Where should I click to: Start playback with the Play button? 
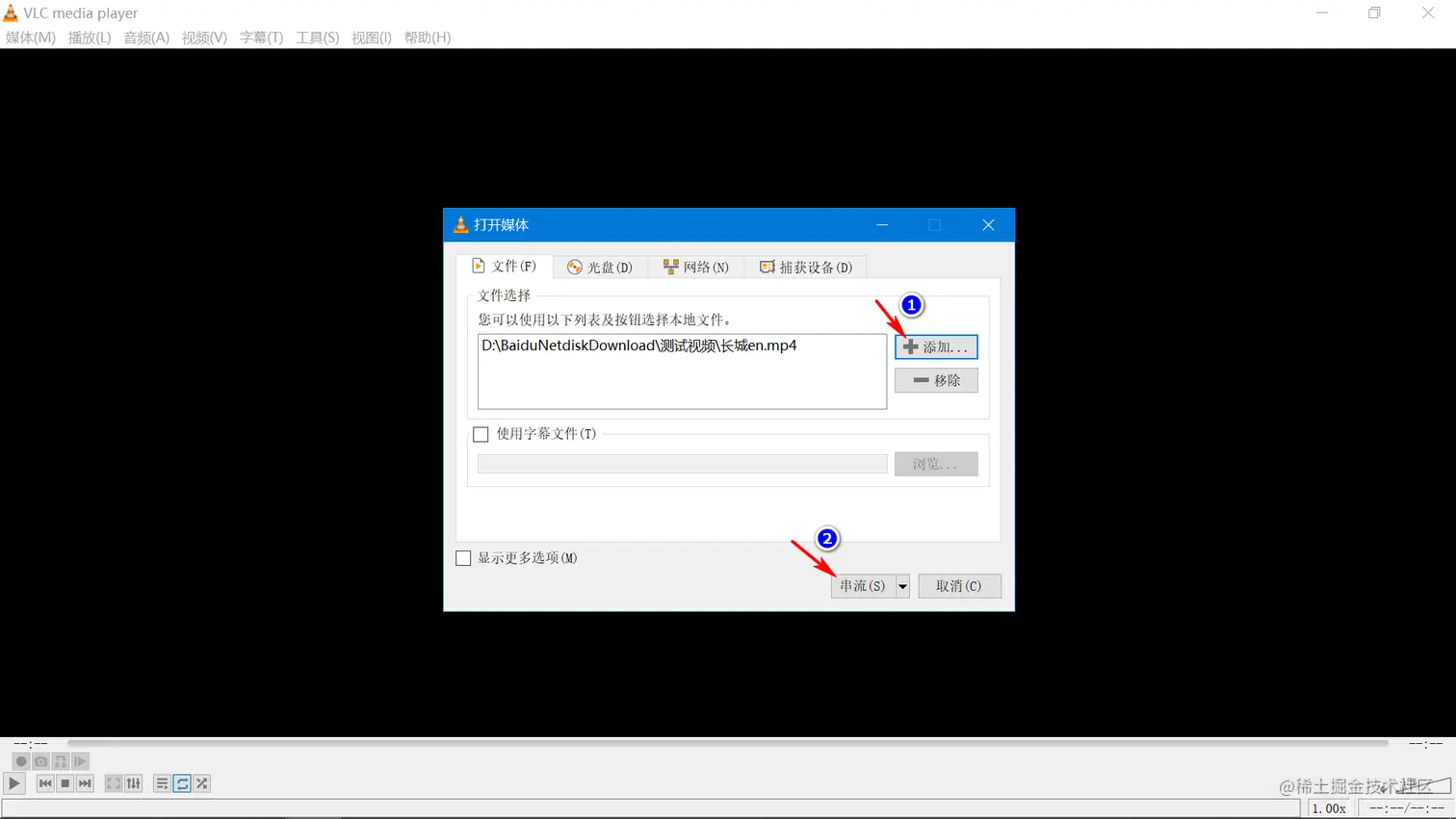13,783
